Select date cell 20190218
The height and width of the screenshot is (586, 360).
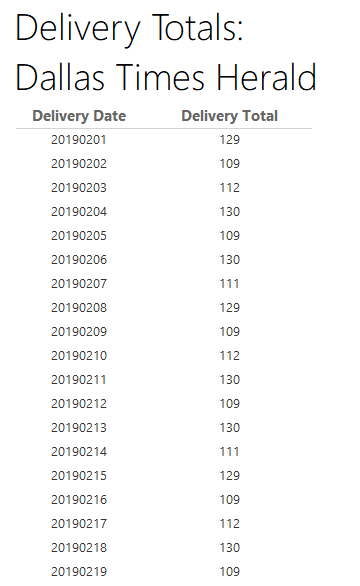(79, 548)
